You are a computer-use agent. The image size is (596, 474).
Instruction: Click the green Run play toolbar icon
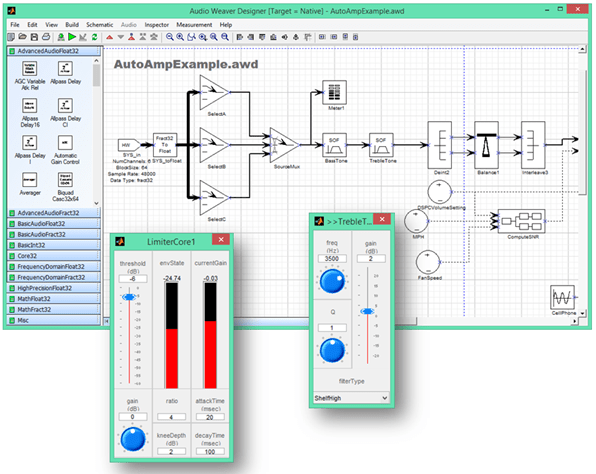(72, 37)
